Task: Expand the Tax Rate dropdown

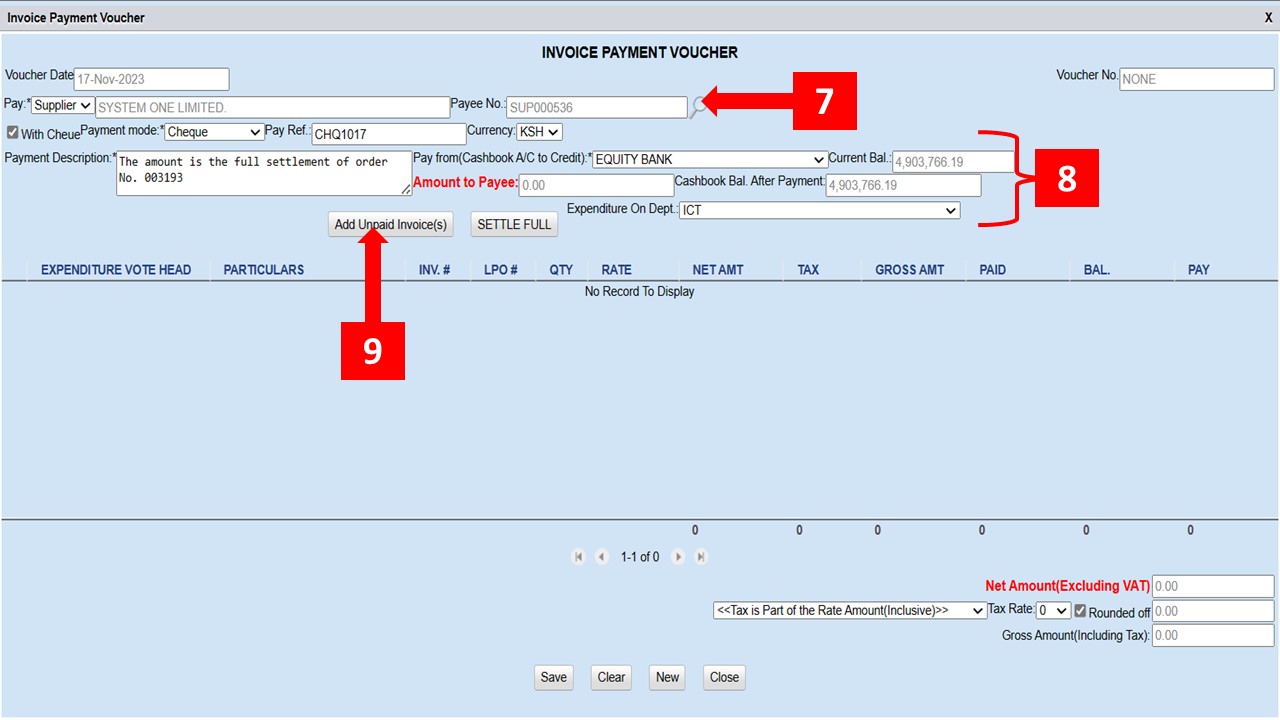Action: [x=1053, y=611]
